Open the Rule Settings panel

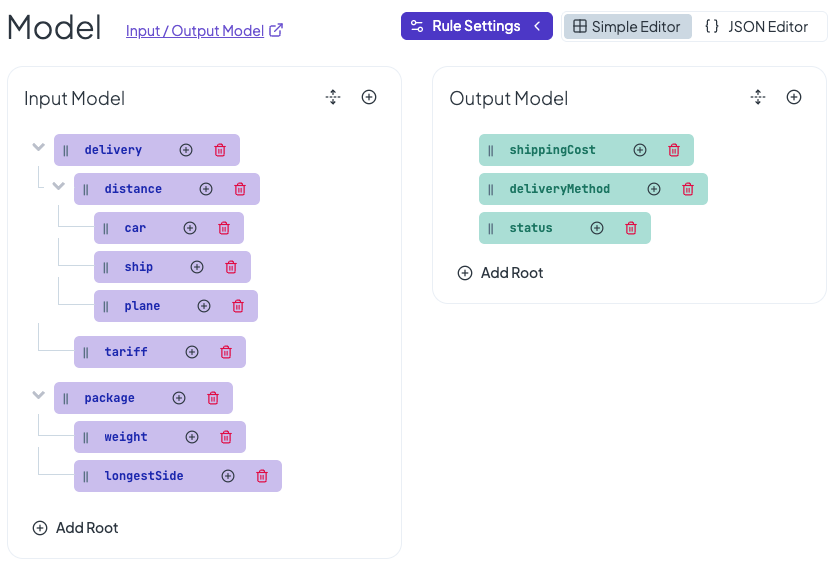[x=476, y=26]
